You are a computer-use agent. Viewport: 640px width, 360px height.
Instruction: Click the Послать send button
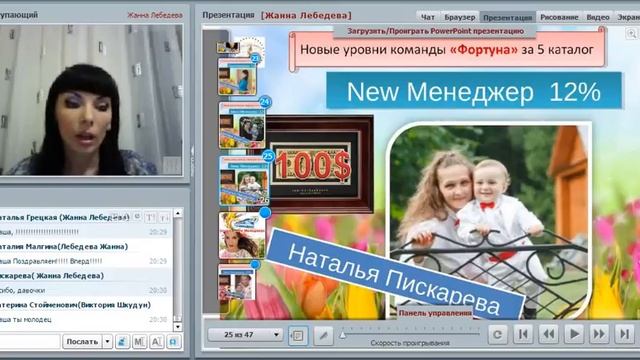click(82, 341)
